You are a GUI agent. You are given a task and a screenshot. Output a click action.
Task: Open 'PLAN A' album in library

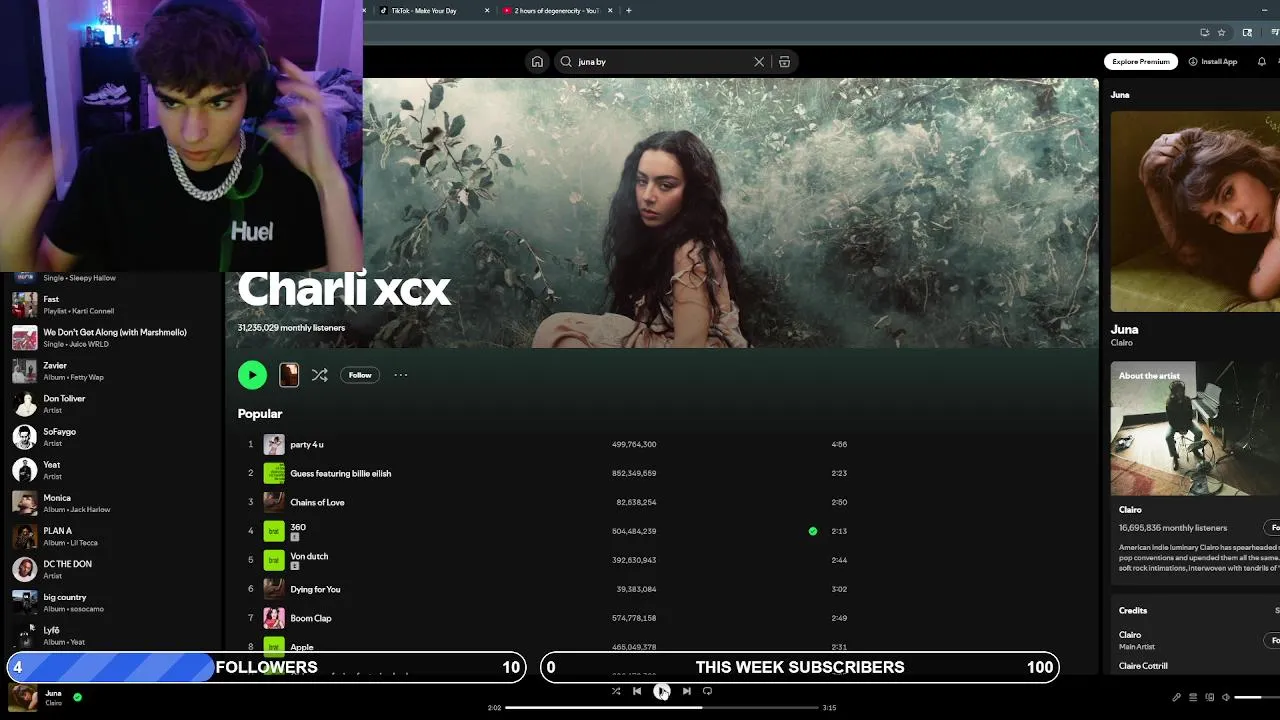click(x=112, y=536)
